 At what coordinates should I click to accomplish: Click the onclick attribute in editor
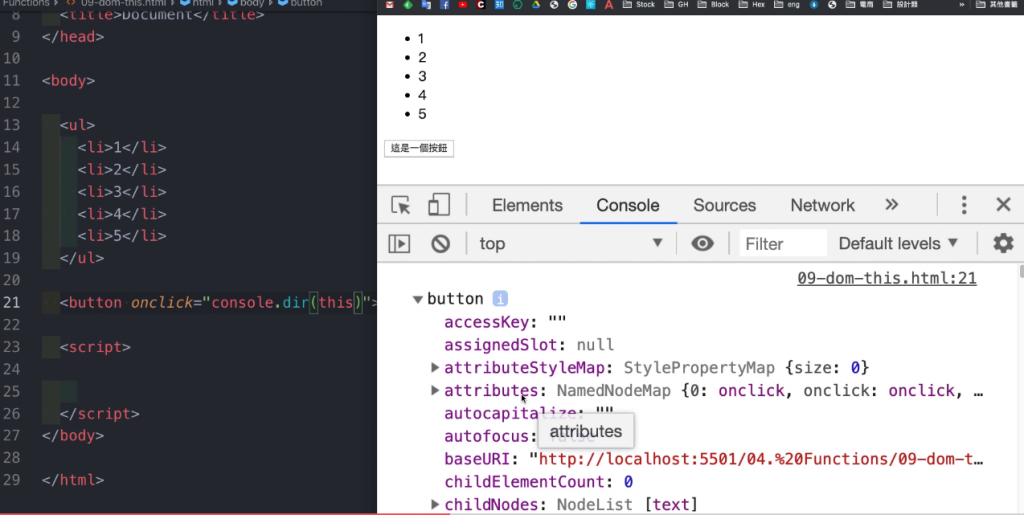coord(162,302)
